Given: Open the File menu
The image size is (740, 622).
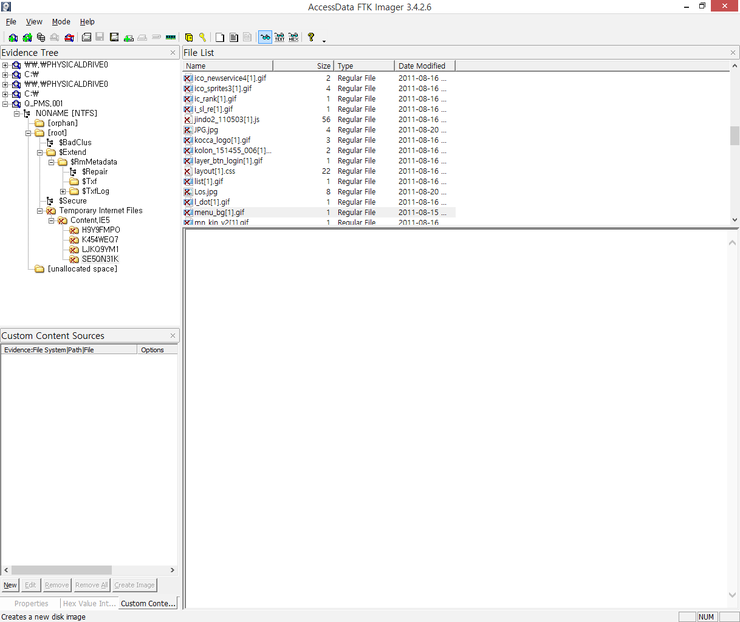Looking at the screenshot, I should [11, 21].
